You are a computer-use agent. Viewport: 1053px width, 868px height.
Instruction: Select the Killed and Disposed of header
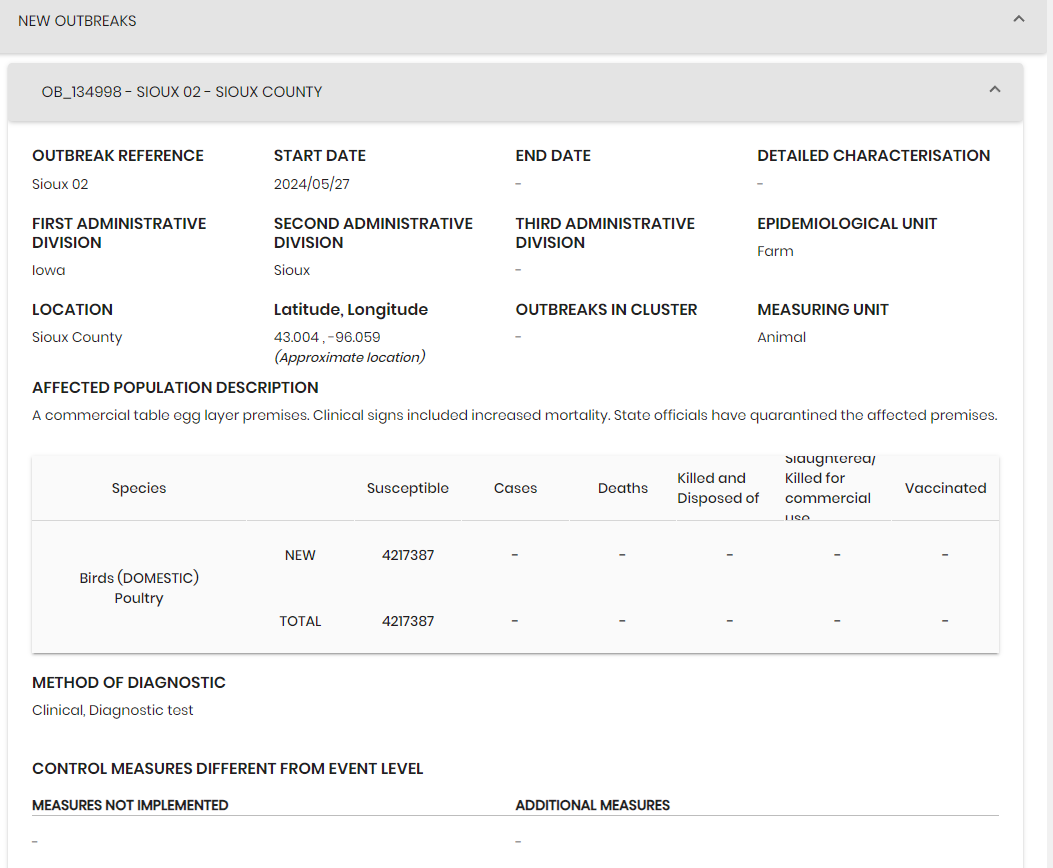[x=718, y=488]
